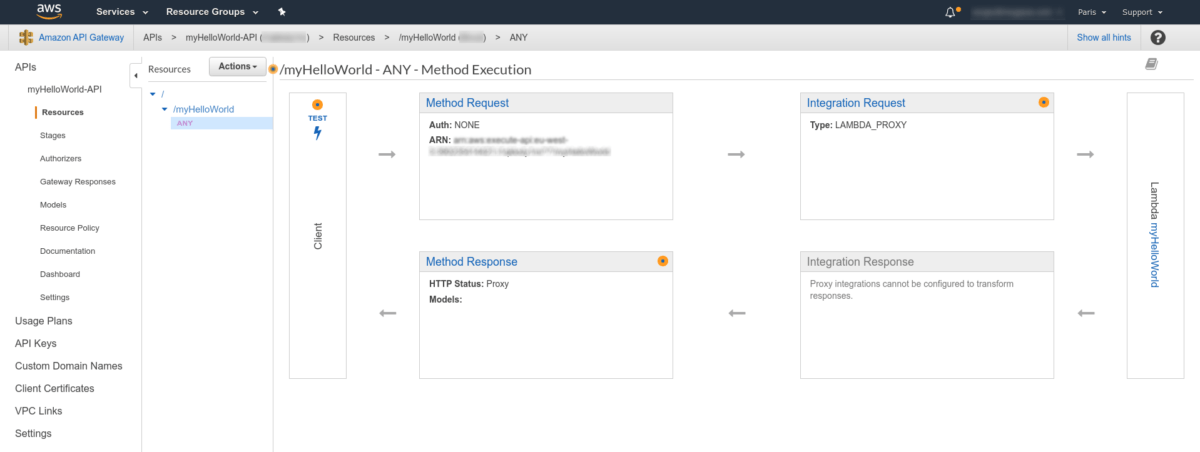The image size is (1200, 452).
Task: Open Custom Domain Names in the sidebar
Action: (x=69, y=366)
